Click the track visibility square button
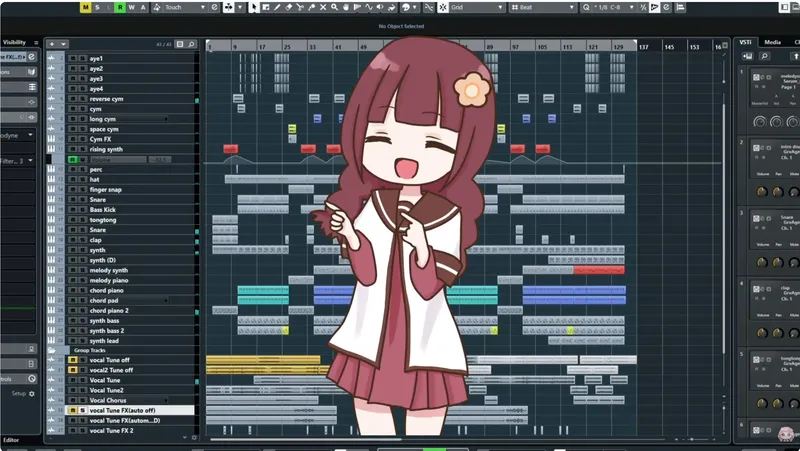 coord(180,44)
